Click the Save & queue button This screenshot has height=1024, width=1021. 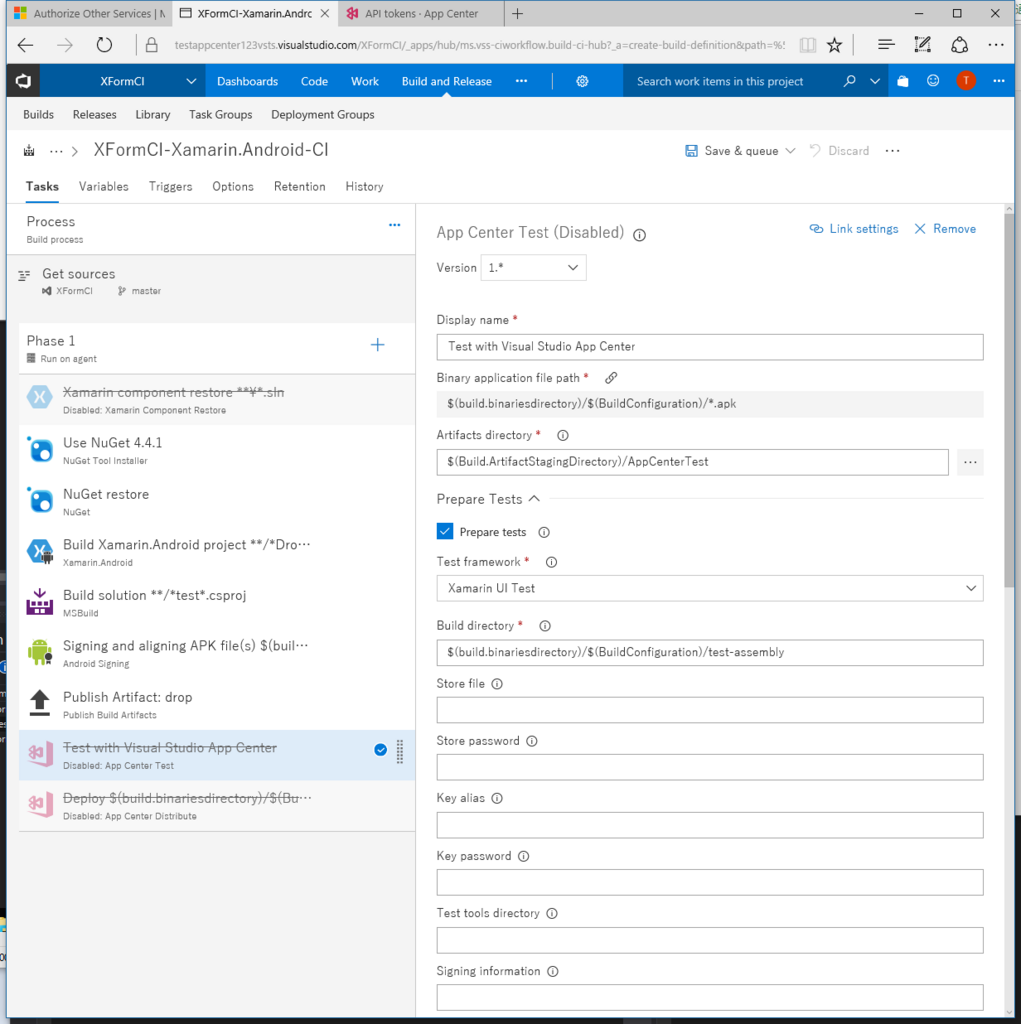(732, 151)
